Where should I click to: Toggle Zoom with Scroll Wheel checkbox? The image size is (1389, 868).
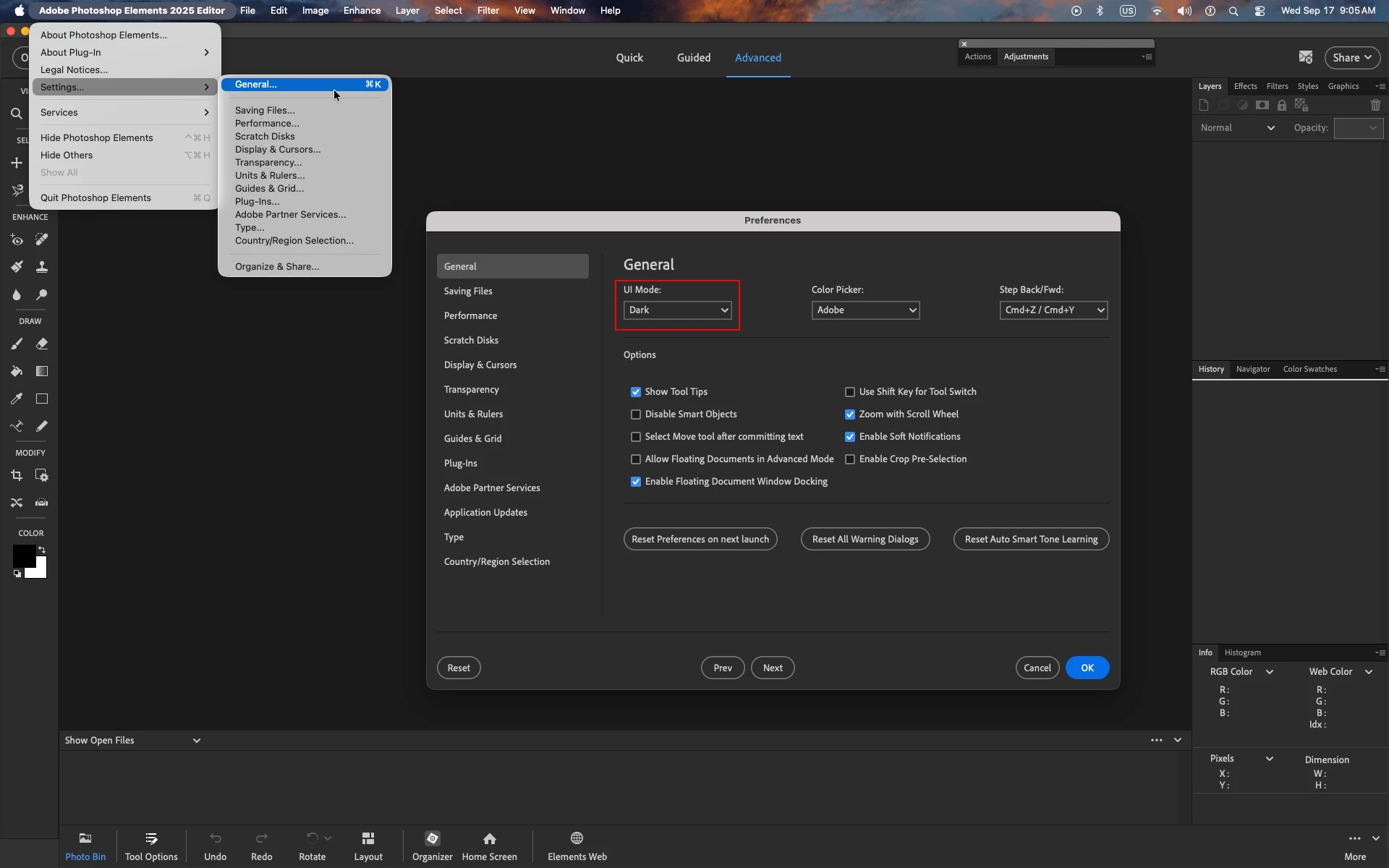pyautogui.click(x=850, y=414)
